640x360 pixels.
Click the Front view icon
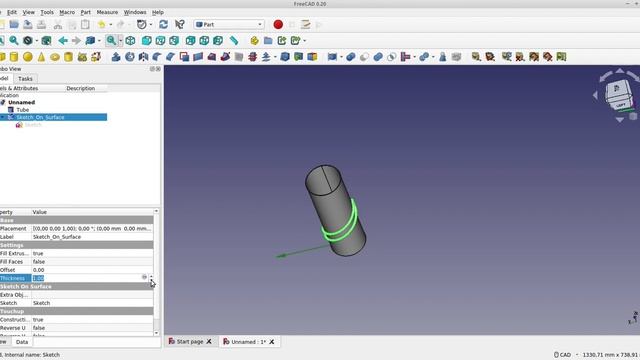coord(147,40)
